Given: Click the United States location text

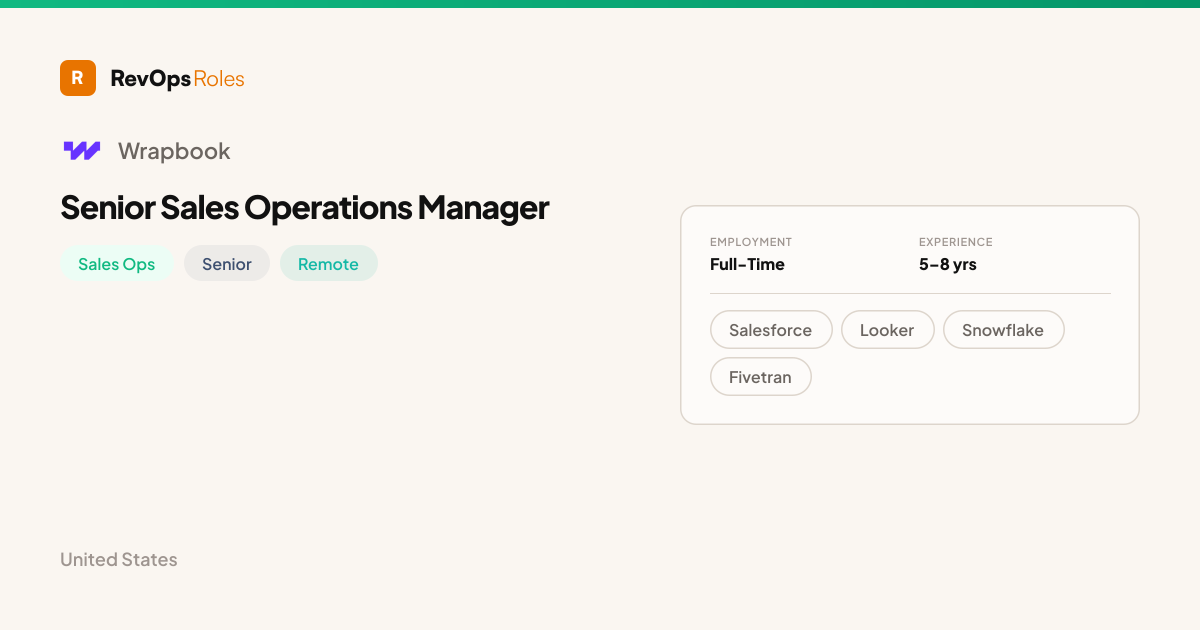Looking at the screenshot, I should pyautogui.click(x=119, y=559).
